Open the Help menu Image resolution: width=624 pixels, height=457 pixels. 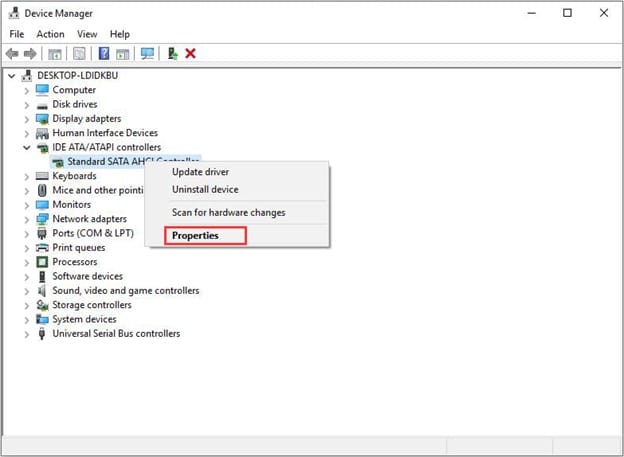(x=120, y=34)
